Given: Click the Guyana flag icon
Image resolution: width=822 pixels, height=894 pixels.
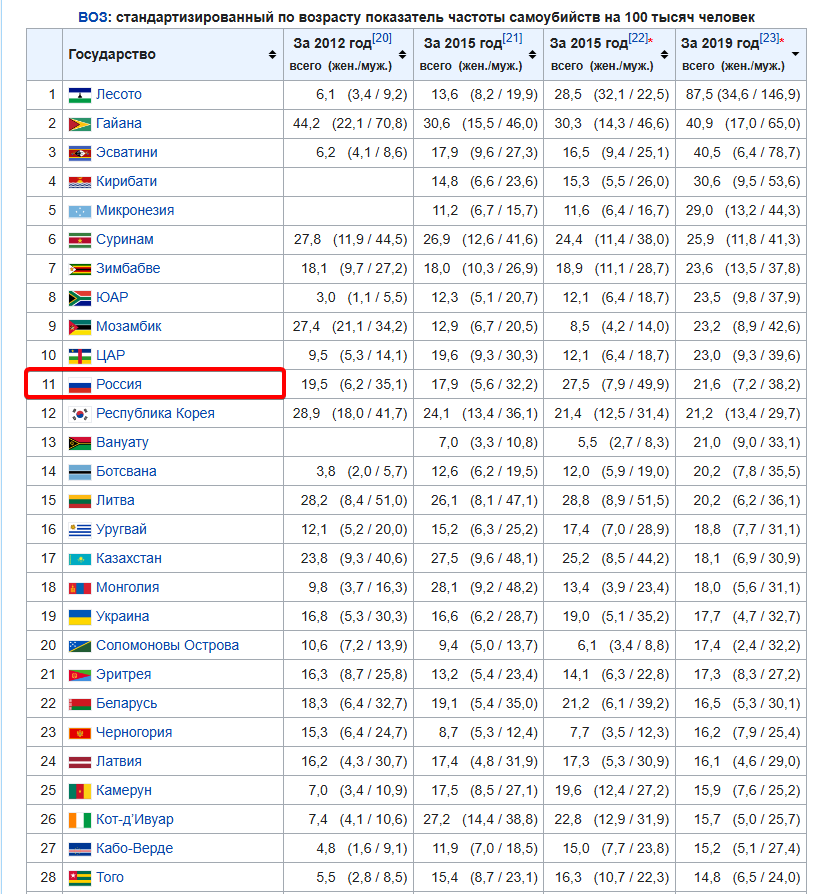Looking at the screenshot, I should pyautogui.click(x=79, y=124).
